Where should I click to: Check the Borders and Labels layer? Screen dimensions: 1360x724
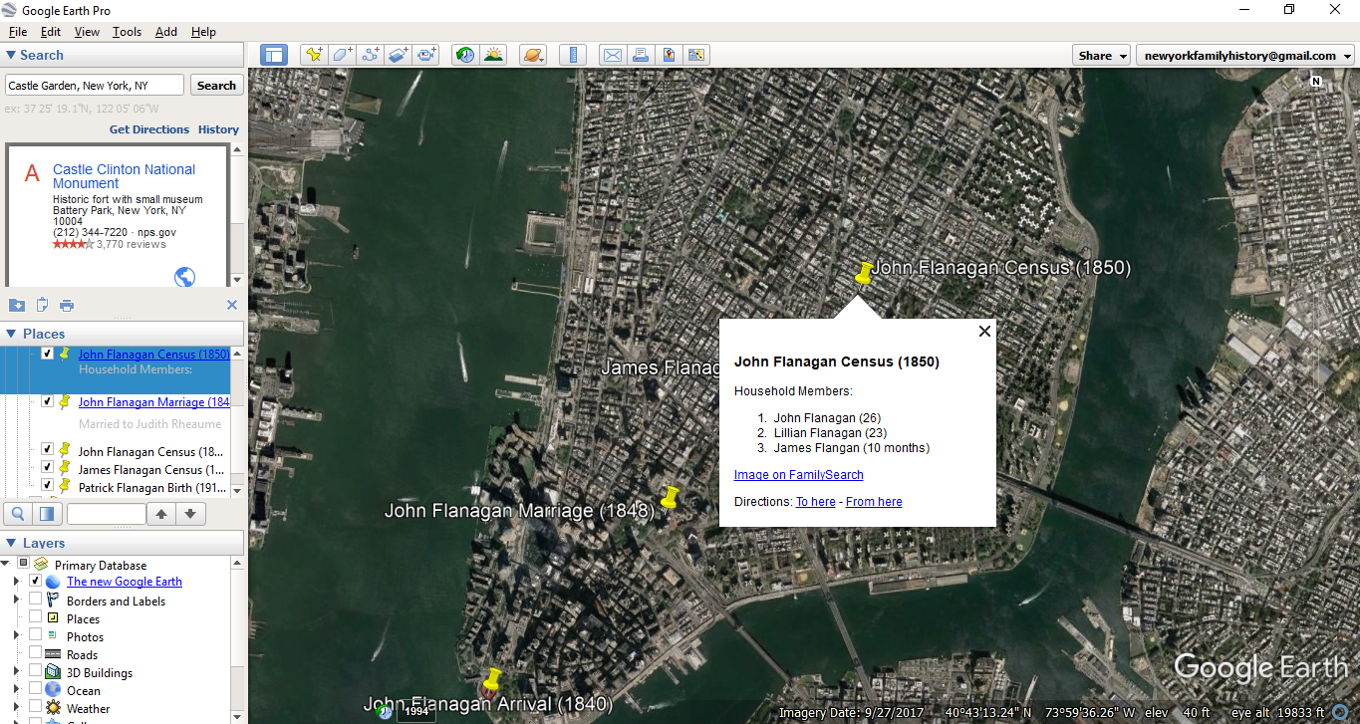click(x=36, y=600)
